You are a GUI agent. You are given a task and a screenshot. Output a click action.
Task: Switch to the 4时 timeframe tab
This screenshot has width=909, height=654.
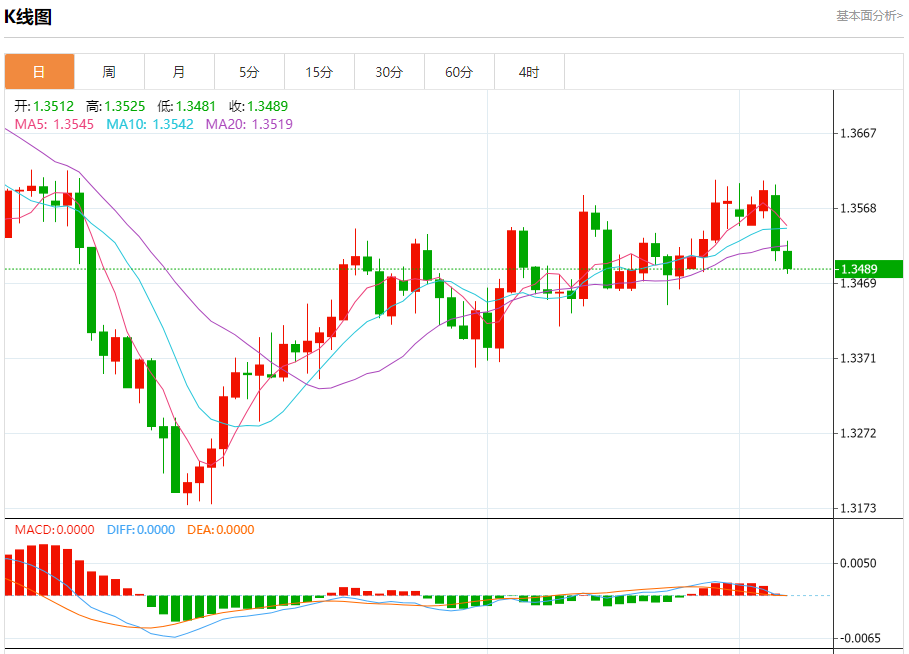[529, 72]
